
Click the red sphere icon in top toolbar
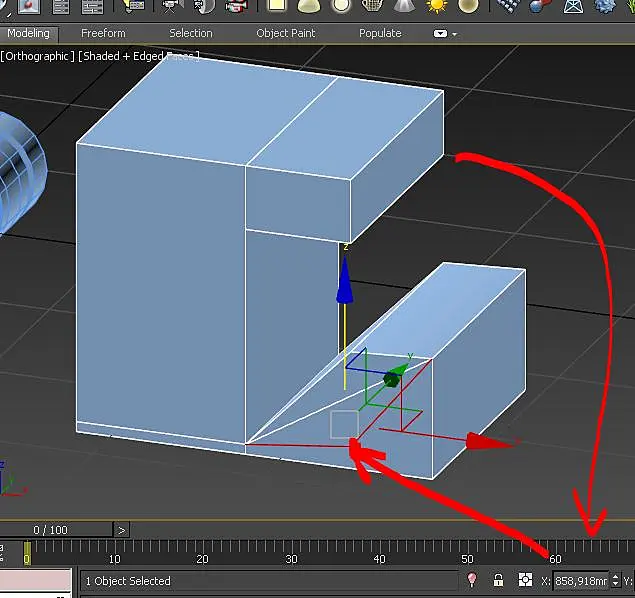coord(29,6)
